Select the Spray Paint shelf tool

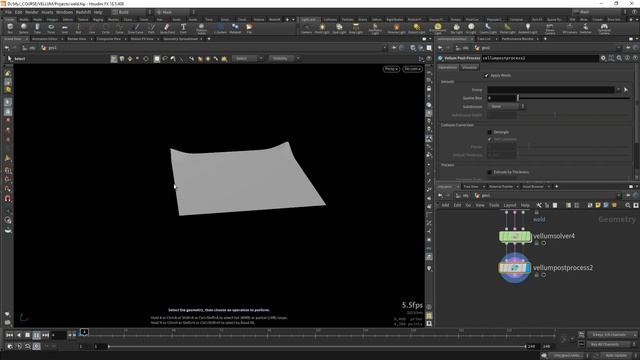click(167, 28)
